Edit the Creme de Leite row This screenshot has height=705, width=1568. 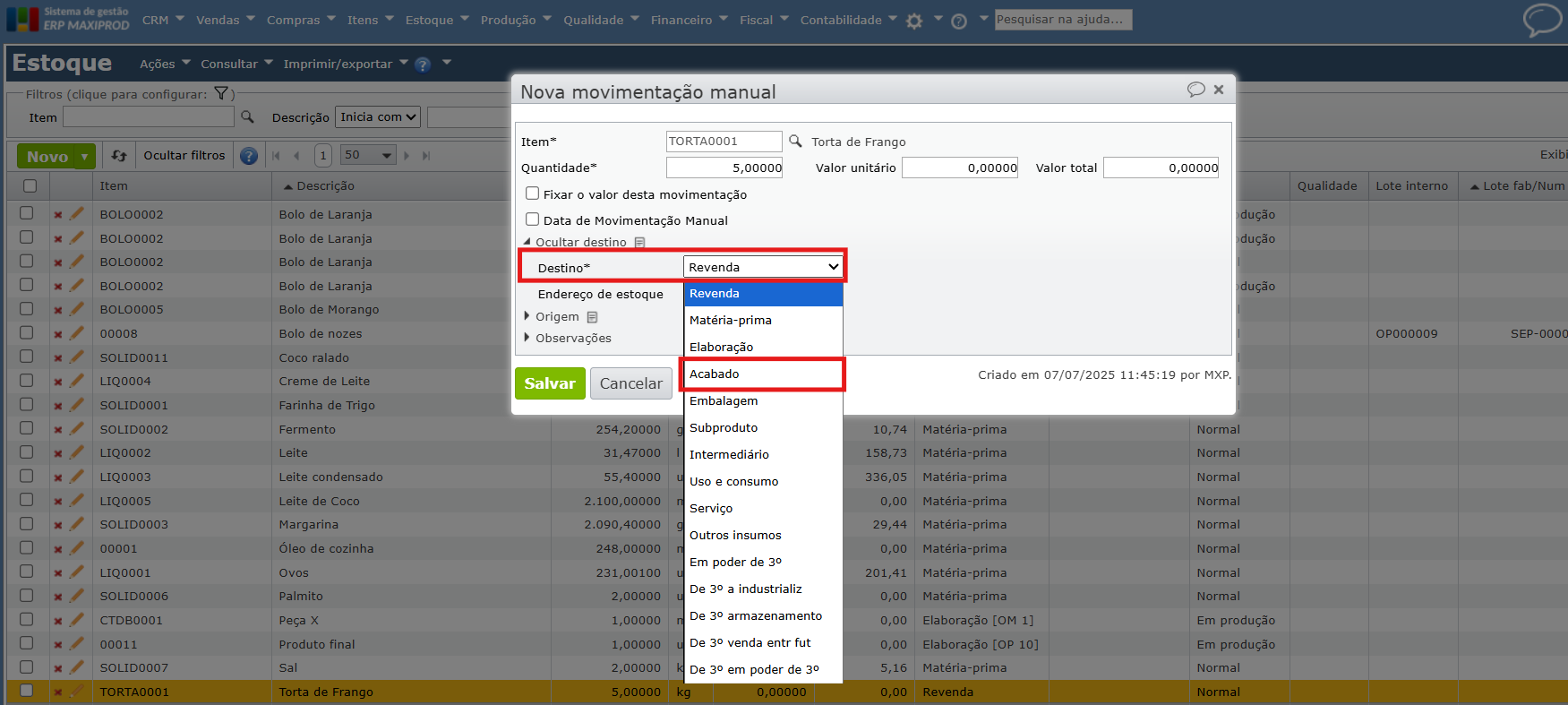[x=77, y=381]
